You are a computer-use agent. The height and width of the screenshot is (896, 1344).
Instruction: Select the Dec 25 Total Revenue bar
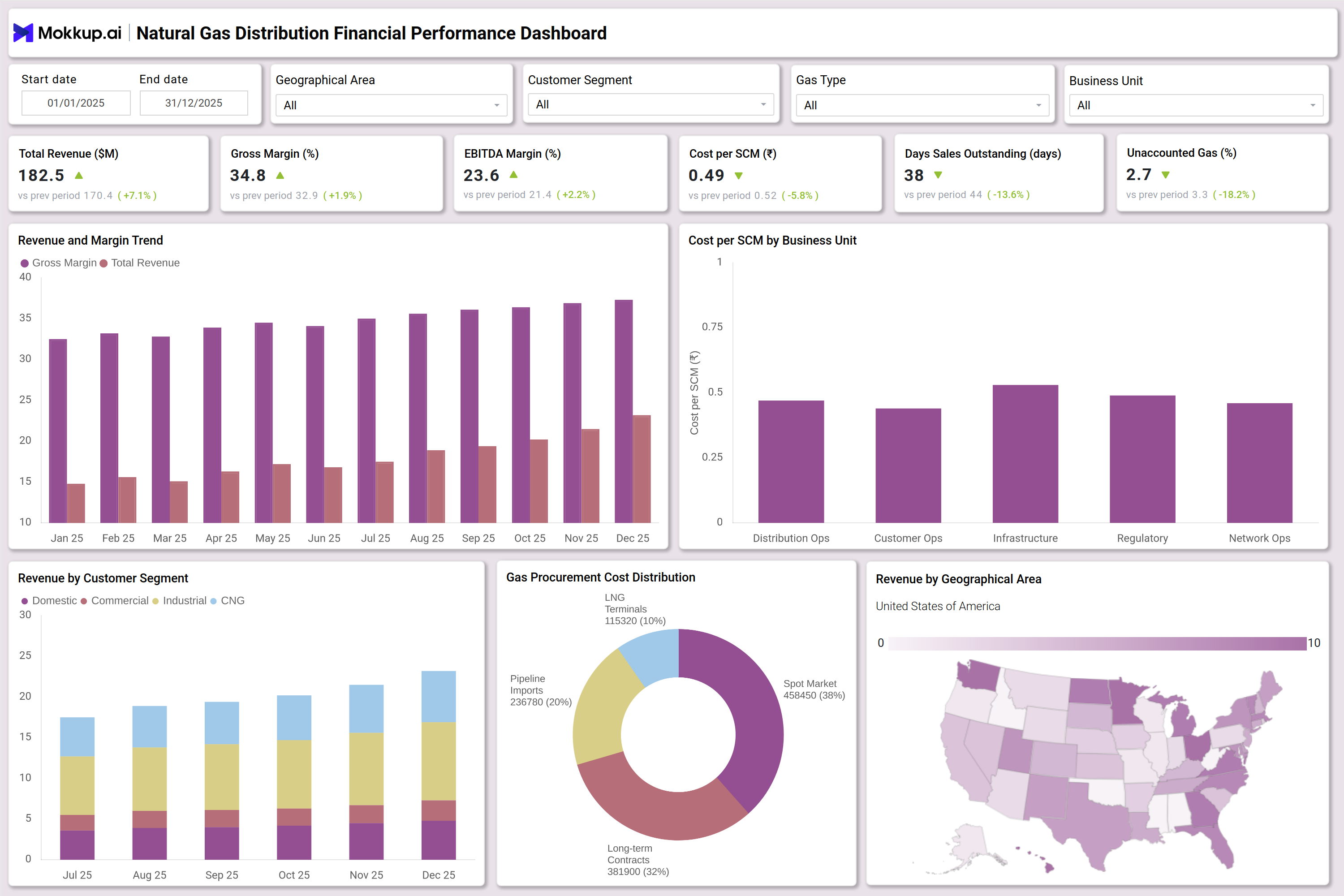(x=642, y=469)
